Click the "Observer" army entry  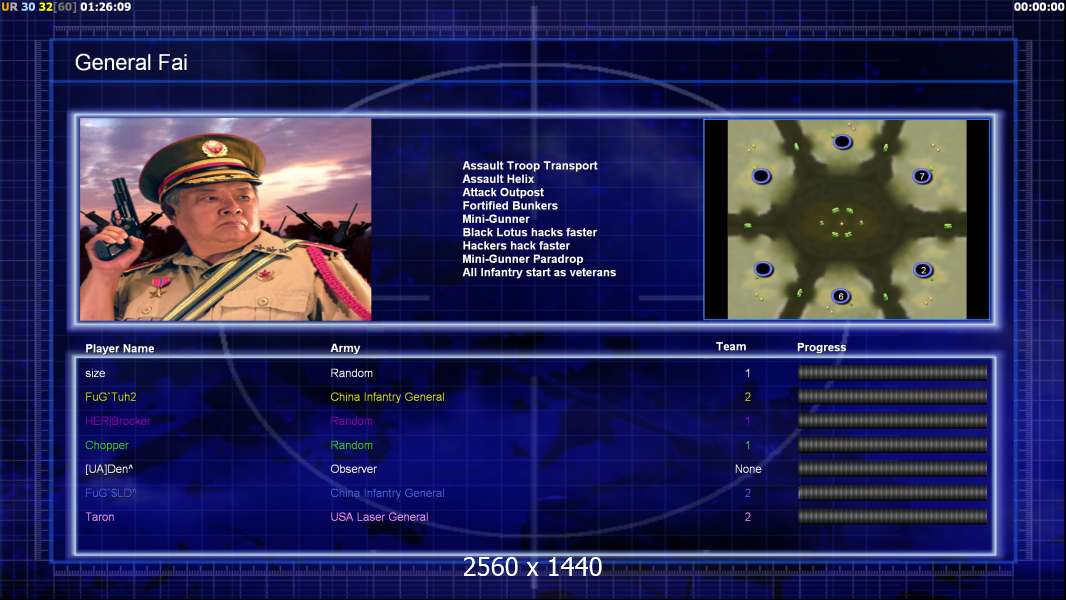[x=354, y=469]
